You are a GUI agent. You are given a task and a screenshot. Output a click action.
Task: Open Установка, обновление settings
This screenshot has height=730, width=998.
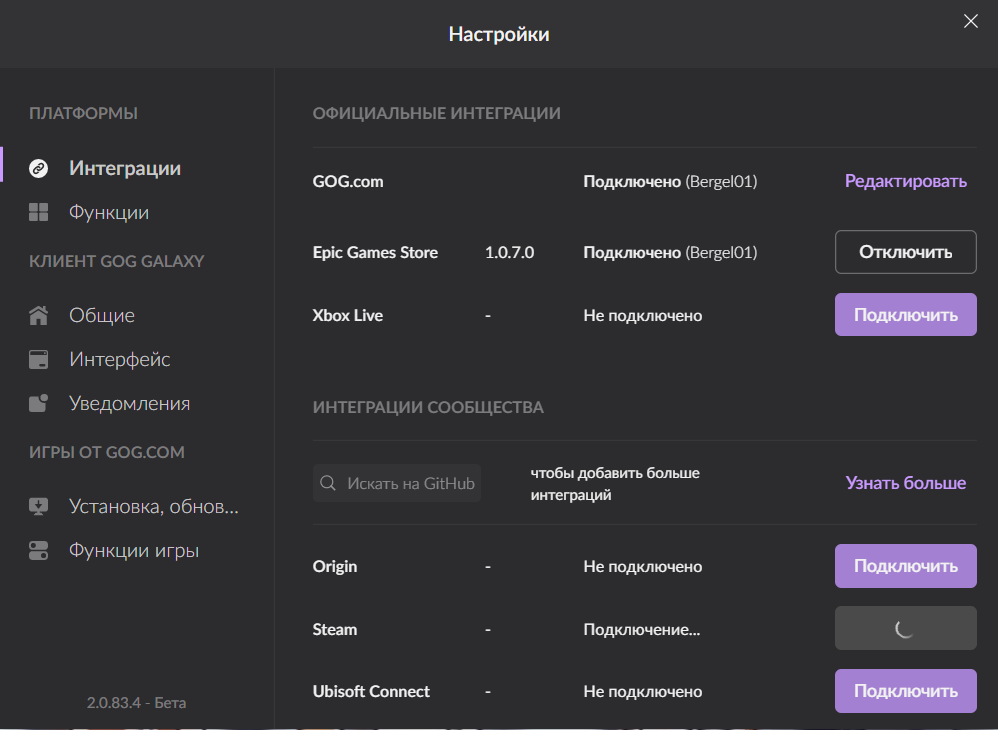point(153,507)
